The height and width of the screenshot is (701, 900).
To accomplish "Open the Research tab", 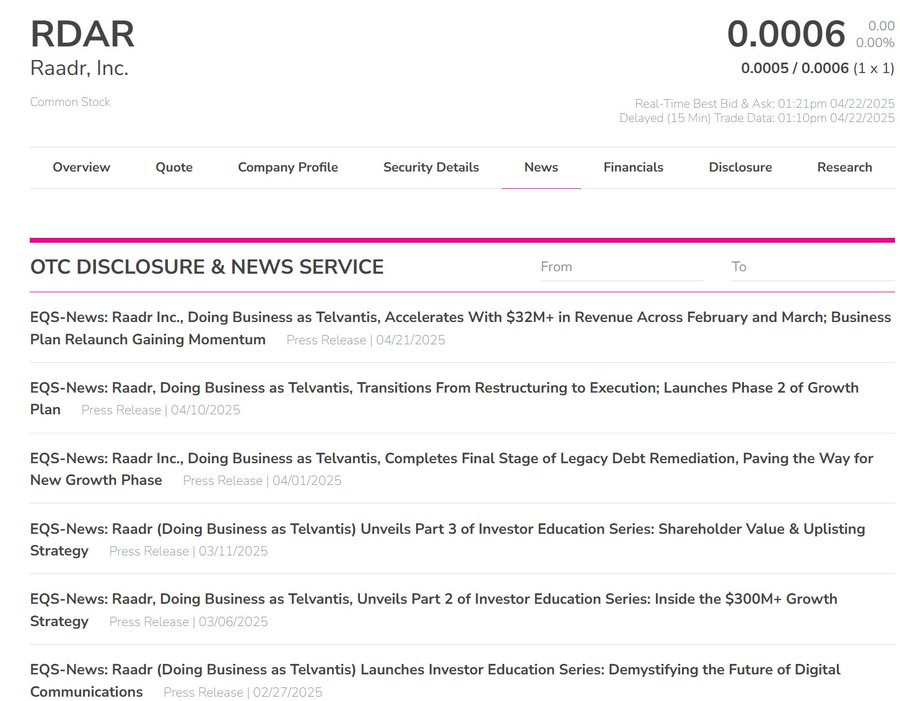I will (844, 167).
